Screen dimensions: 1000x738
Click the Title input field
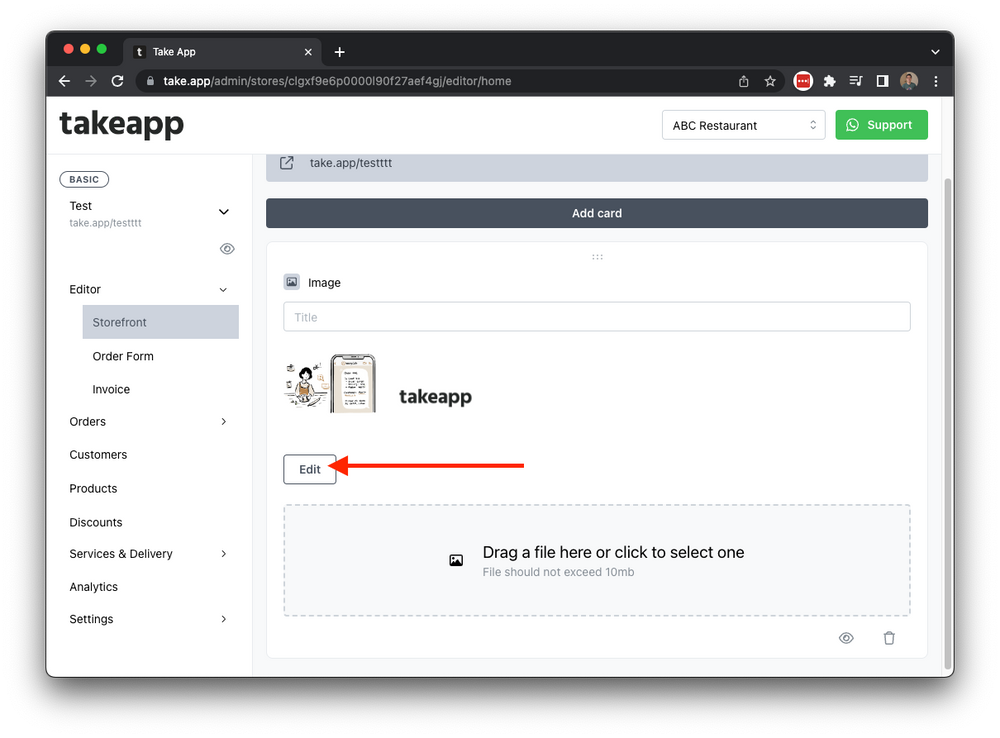coord(596,317)
